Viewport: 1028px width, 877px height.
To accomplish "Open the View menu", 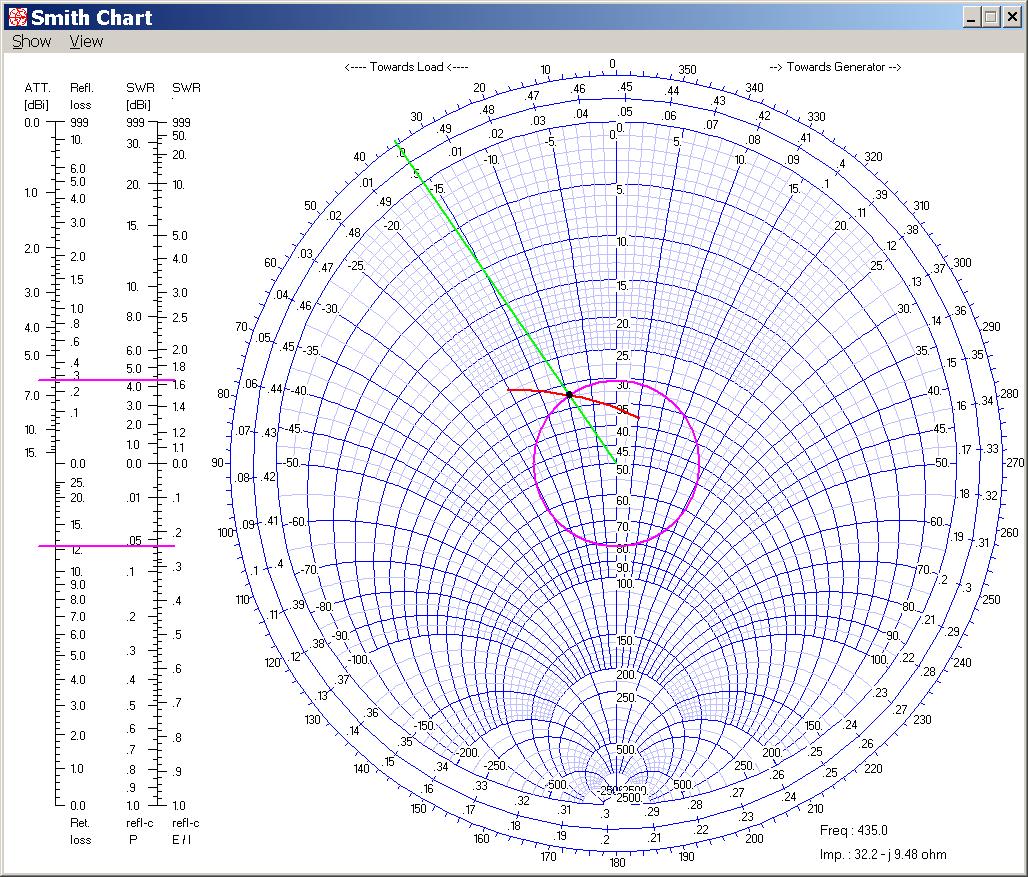I will 87,41.
